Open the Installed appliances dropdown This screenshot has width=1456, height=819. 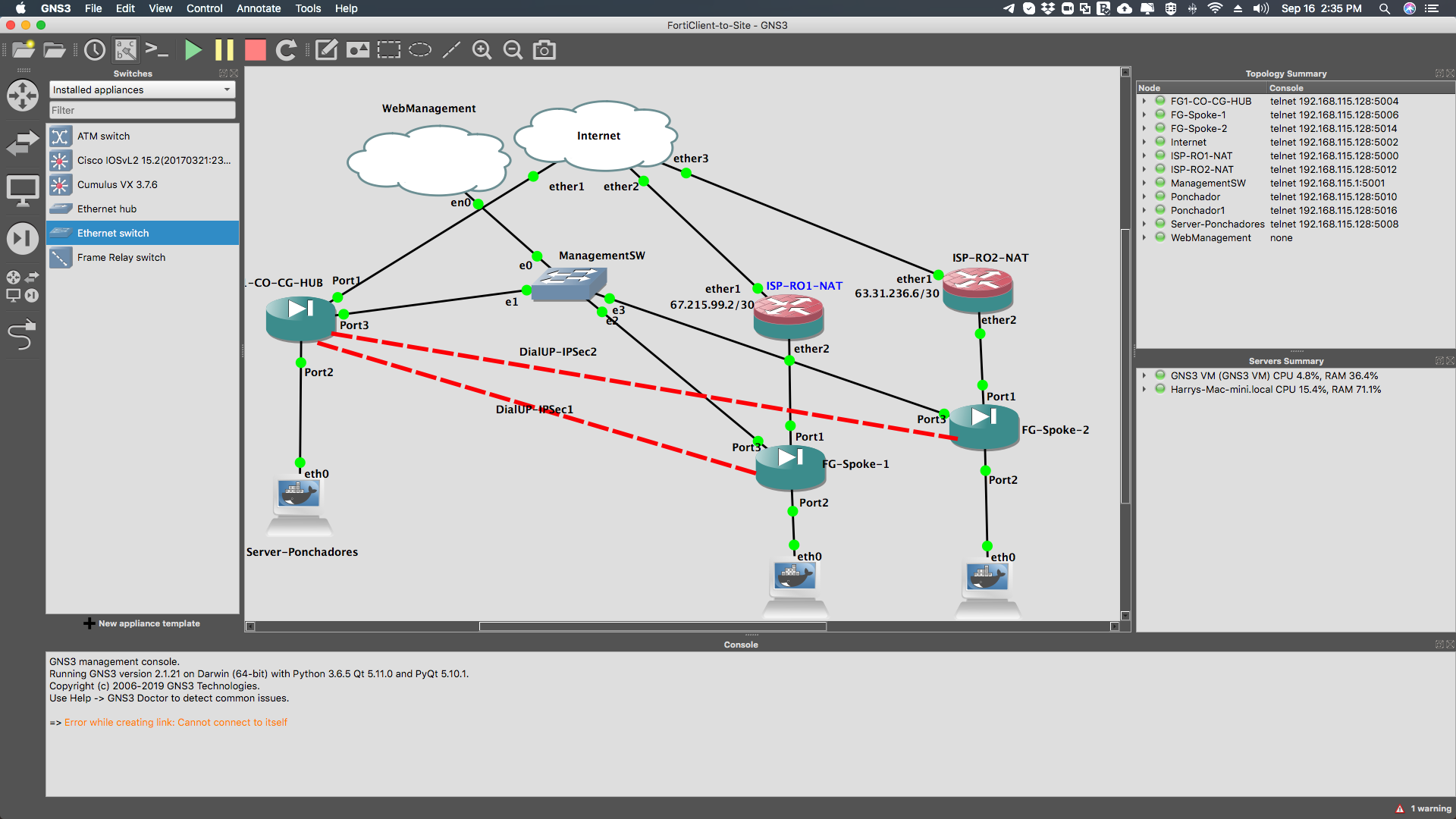[141, 89]
